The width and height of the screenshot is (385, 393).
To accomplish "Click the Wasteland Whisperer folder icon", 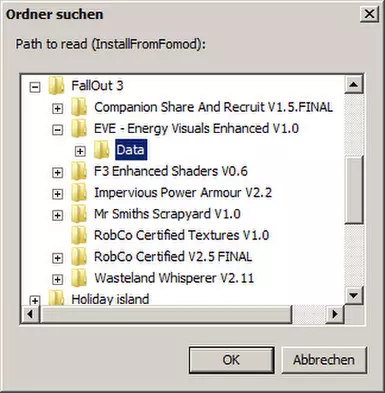I will 79,278.
